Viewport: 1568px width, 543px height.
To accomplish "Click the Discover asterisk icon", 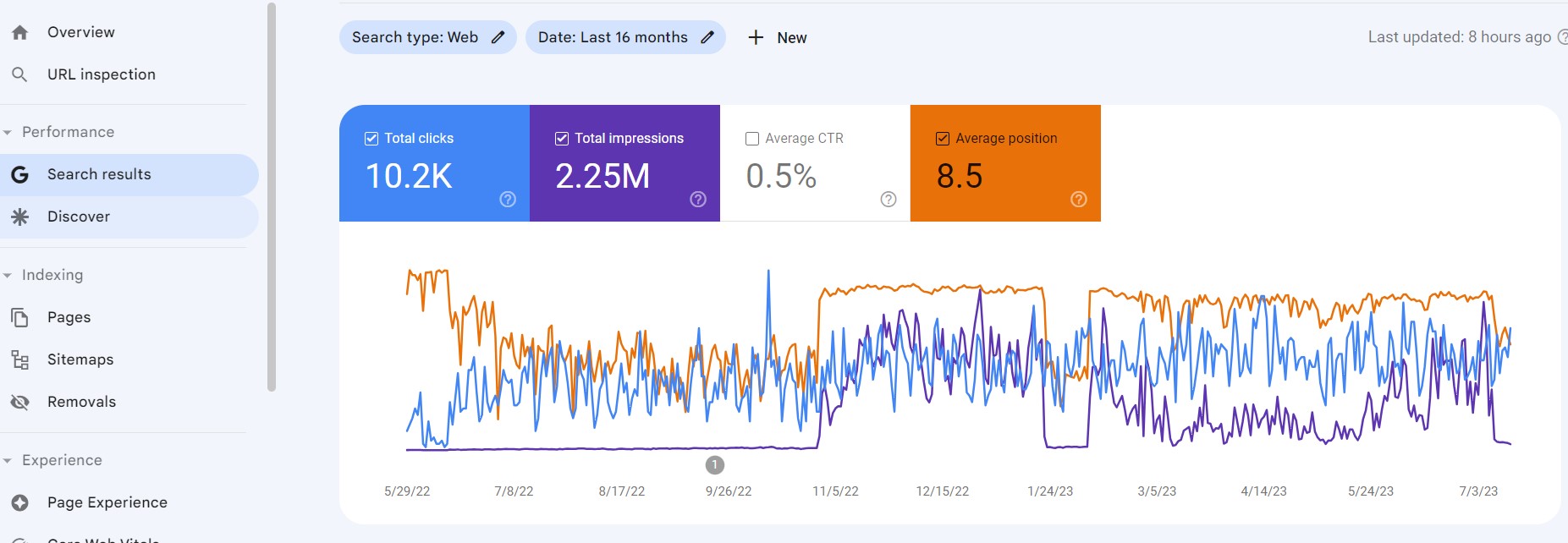I will (x=20, y=217).
